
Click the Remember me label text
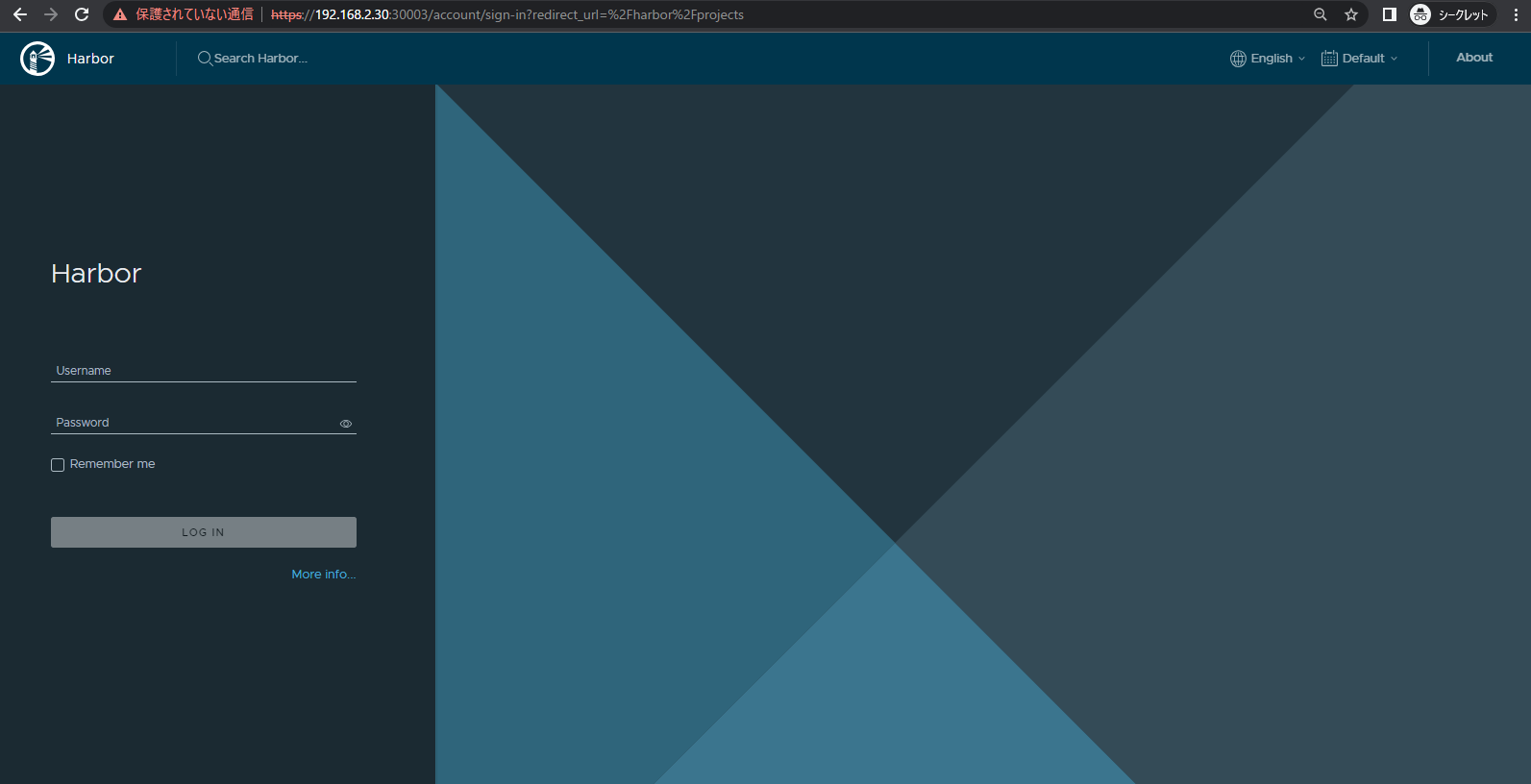click(112, 464)
